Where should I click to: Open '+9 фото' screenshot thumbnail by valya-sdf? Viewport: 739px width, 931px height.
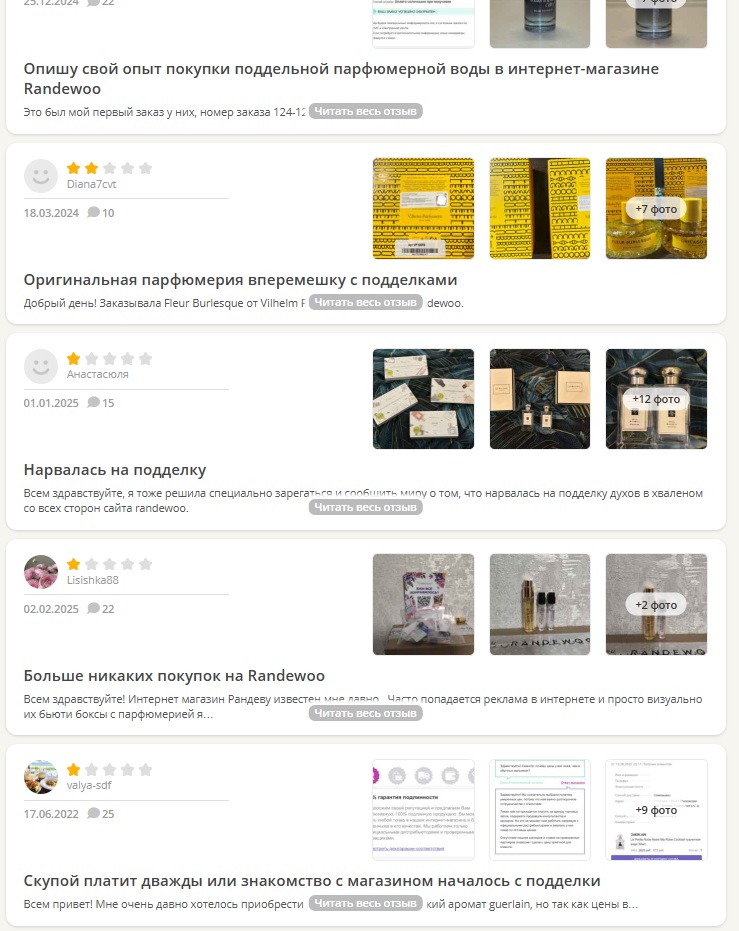coord(656,810)
